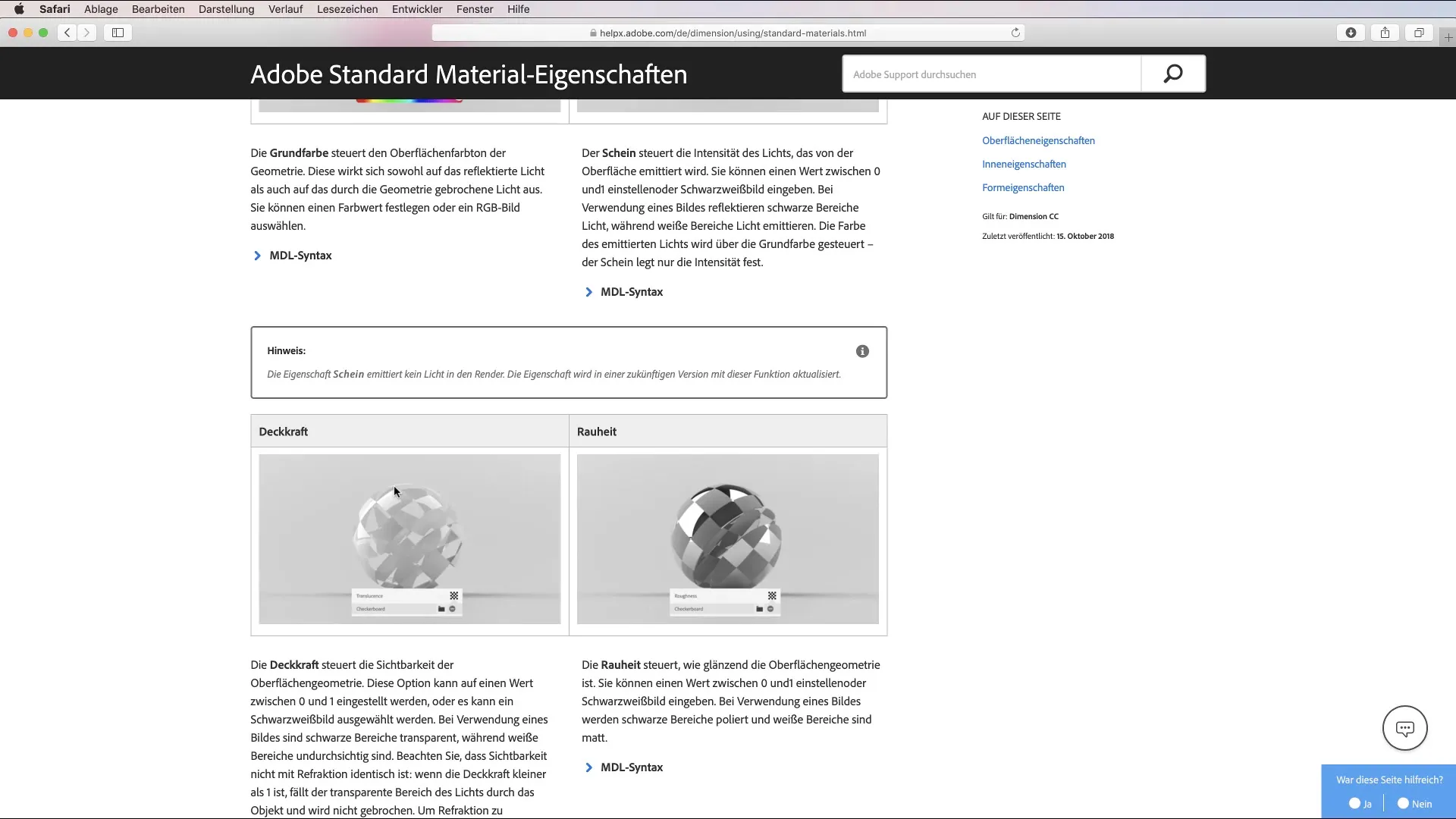The height and width of the screenshot is (819, 1456).
Task: Click the 'AUF DIESER SEITE' heading
Action: 1021,117
